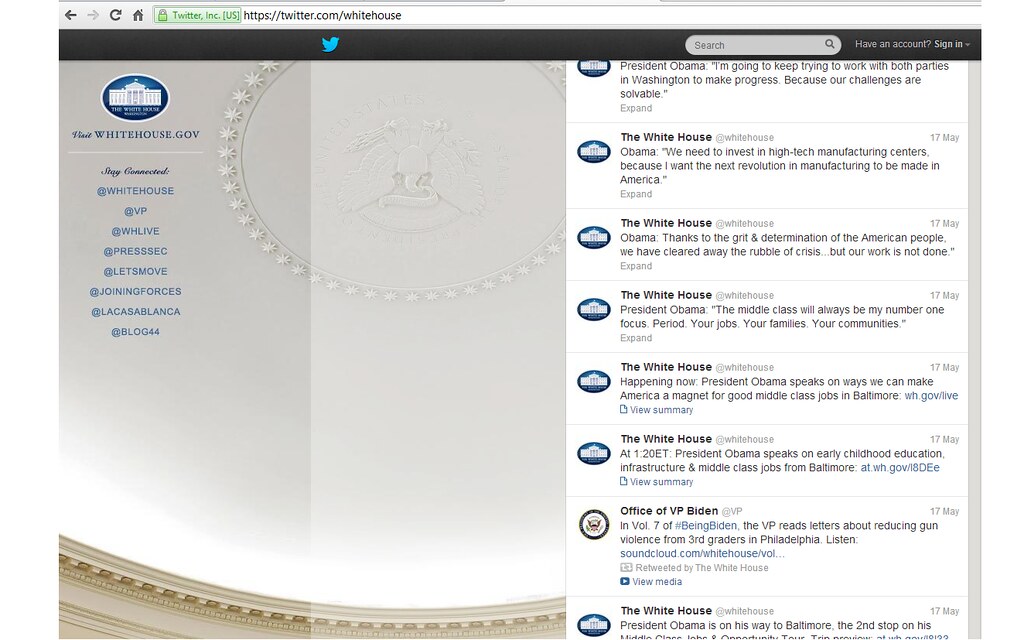
Task: Open the wh.gov/live link
Action: [931, 396]
